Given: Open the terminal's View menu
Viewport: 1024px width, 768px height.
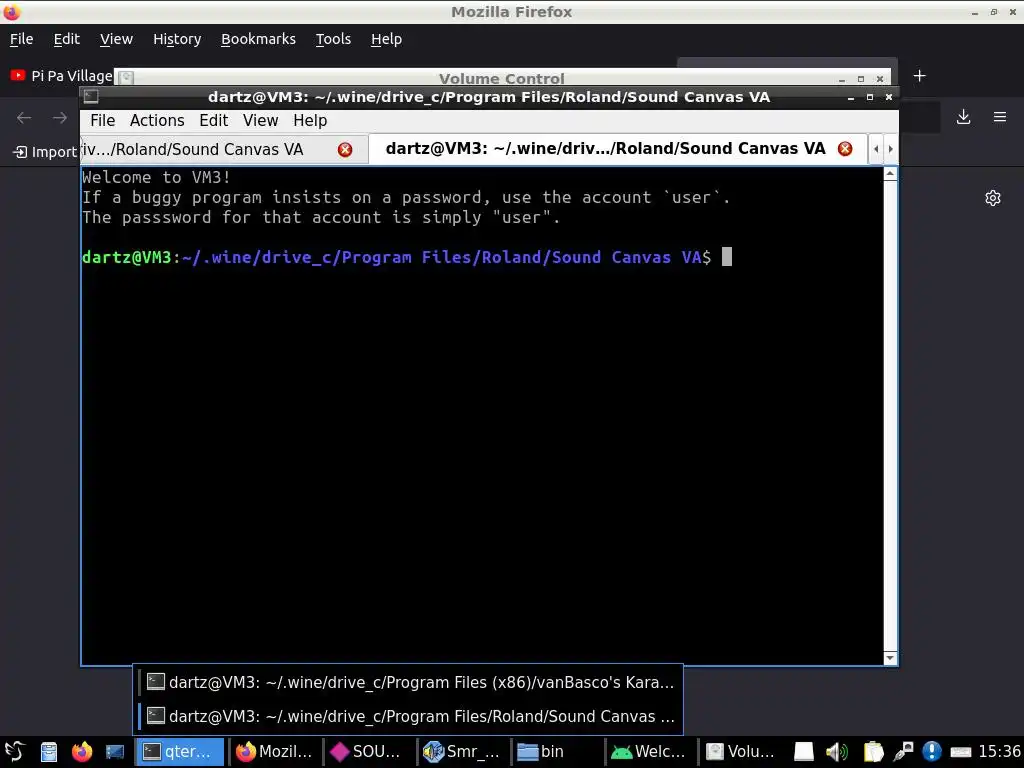Looking at the screenshot, I should point(261,121).
